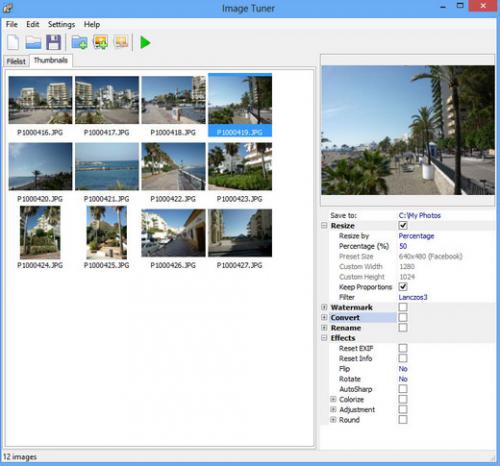Change Resize by Percentage value
The height and width of the screenshot is (466, 500).
416,236
